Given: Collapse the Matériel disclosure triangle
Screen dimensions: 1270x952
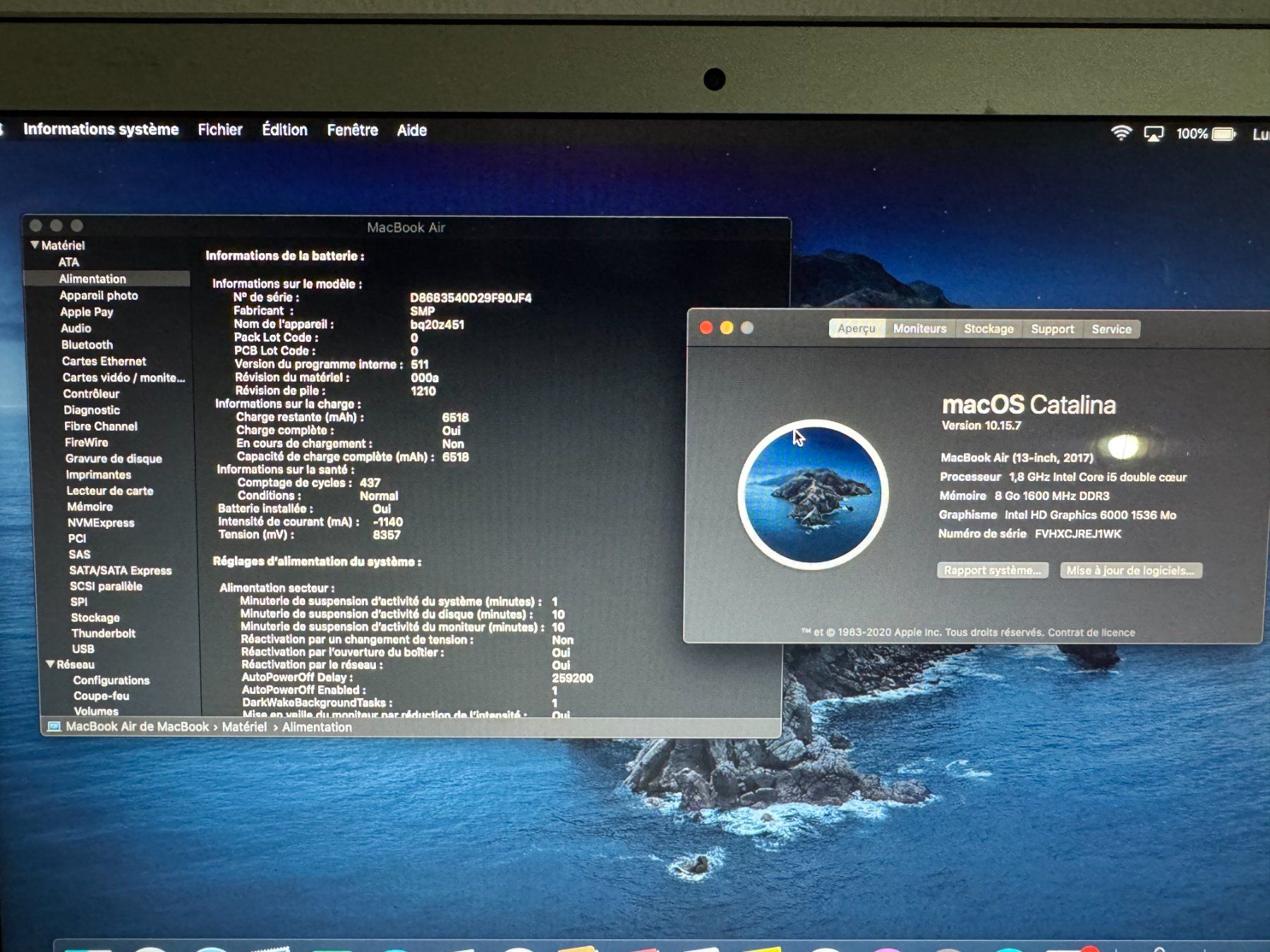Looking at the screenshot, I should pyautogui.click(x=35, y=245).
